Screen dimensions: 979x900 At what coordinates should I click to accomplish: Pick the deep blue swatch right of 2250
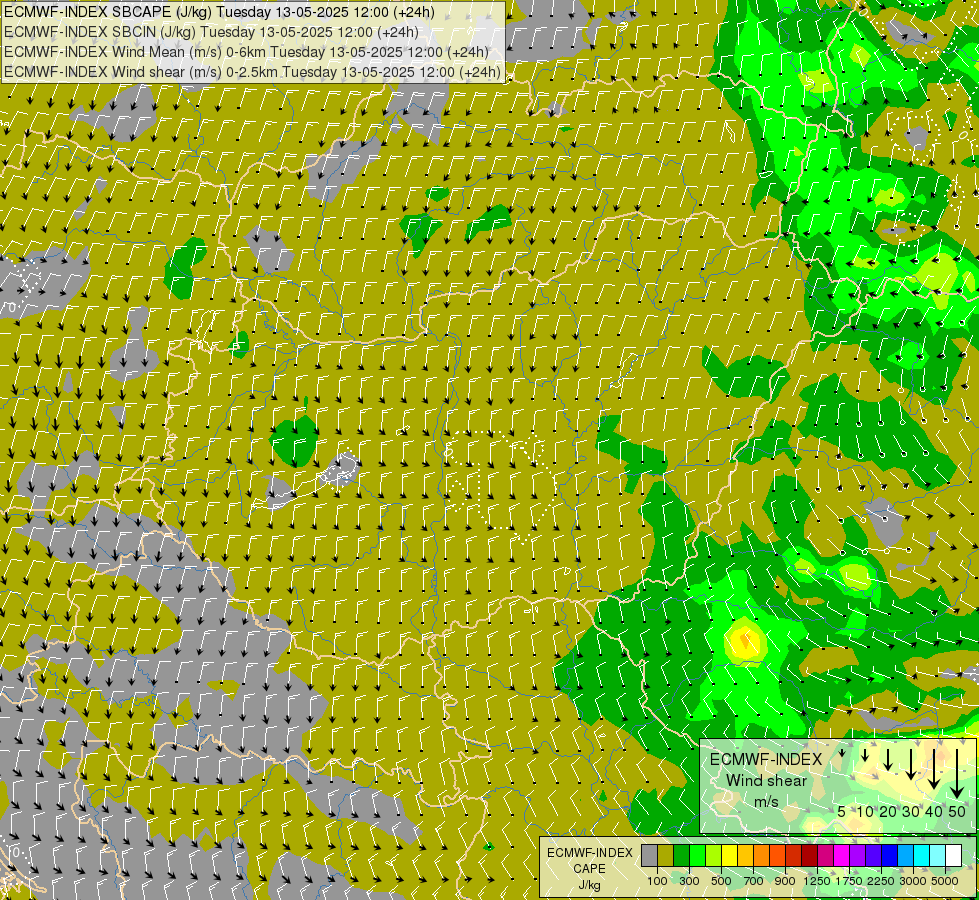point(890,855)
